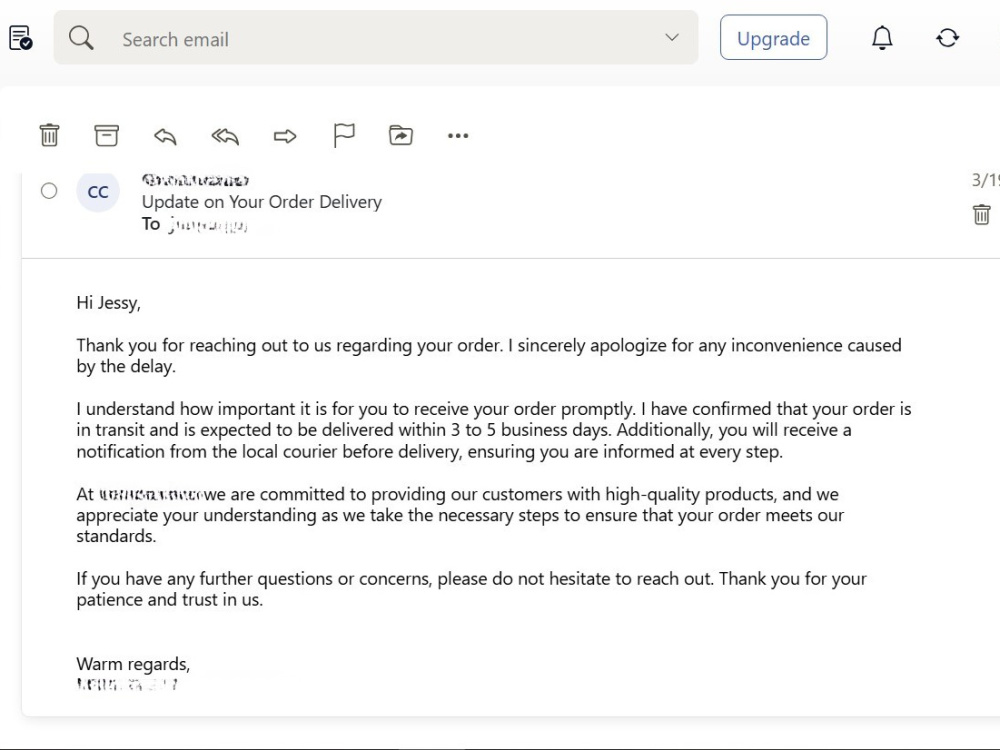Click the magnifying glass search icon
Screen dimensions: 1000x750
coord(81,38)
